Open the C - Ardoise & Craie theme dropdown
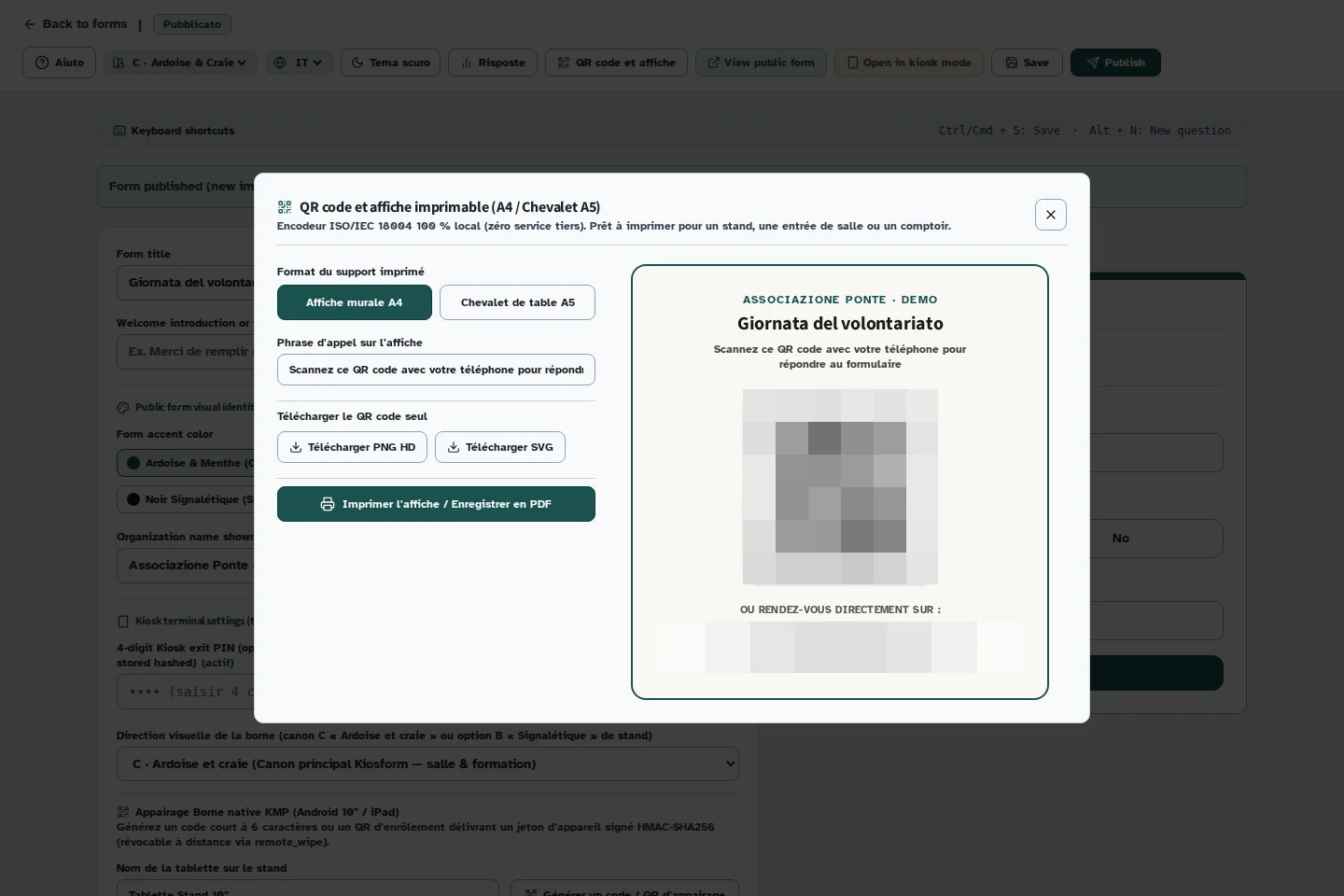The width and height of the screenshot is (1344, 896). click(x=179, y=63)
